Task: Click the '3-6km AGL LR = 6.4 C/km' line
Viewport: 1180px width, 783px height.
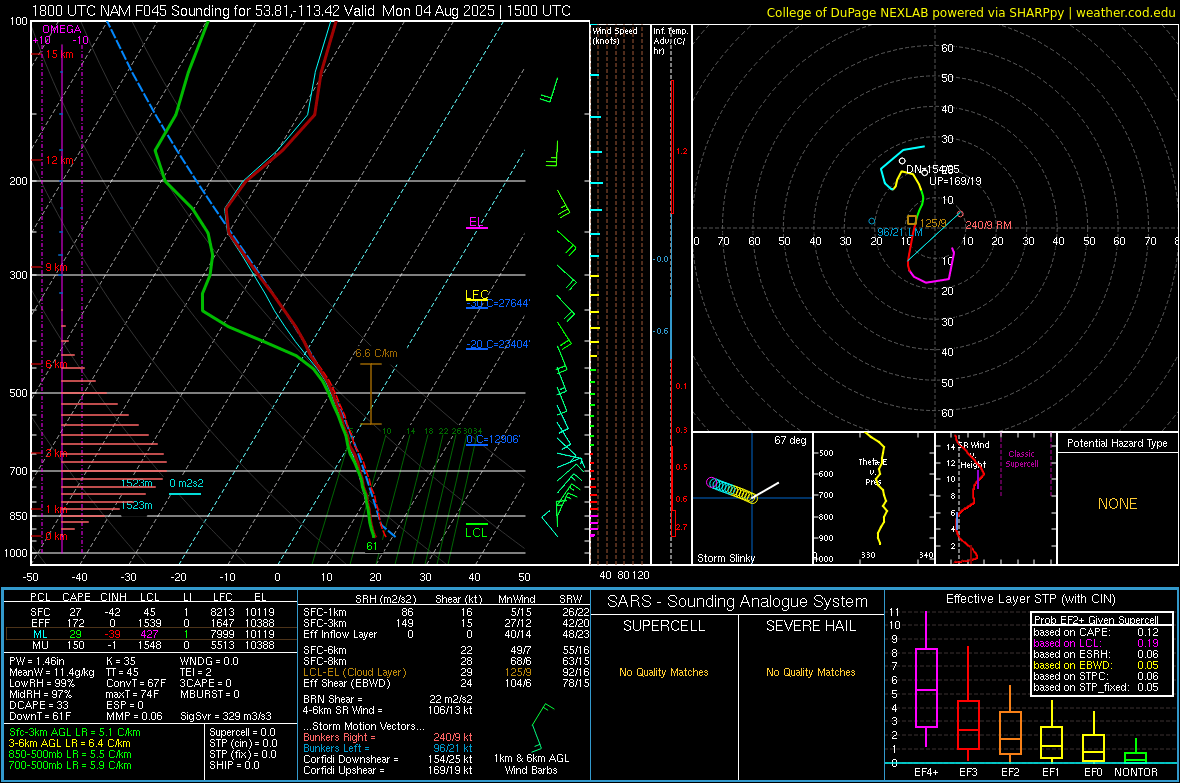Action: tap(69, 743)
